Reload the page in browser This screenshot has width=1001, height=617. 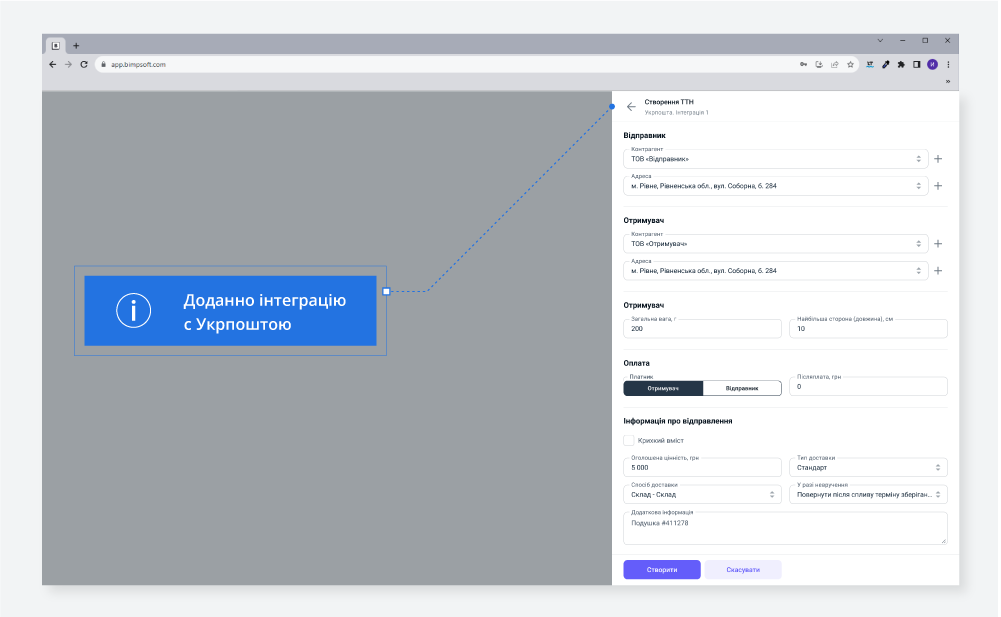[x=84, y=64]
